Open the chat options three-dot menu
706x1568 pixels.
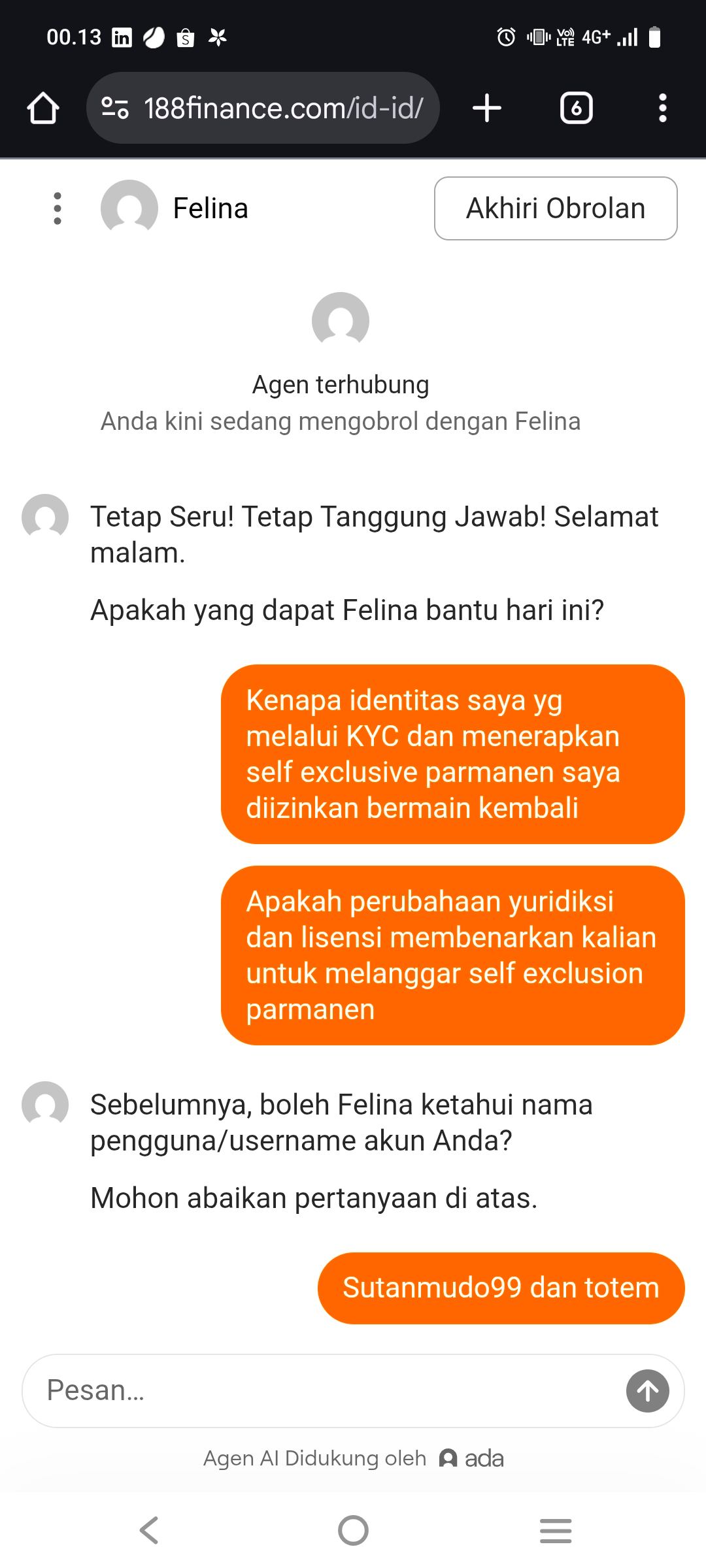click(58, 208)
